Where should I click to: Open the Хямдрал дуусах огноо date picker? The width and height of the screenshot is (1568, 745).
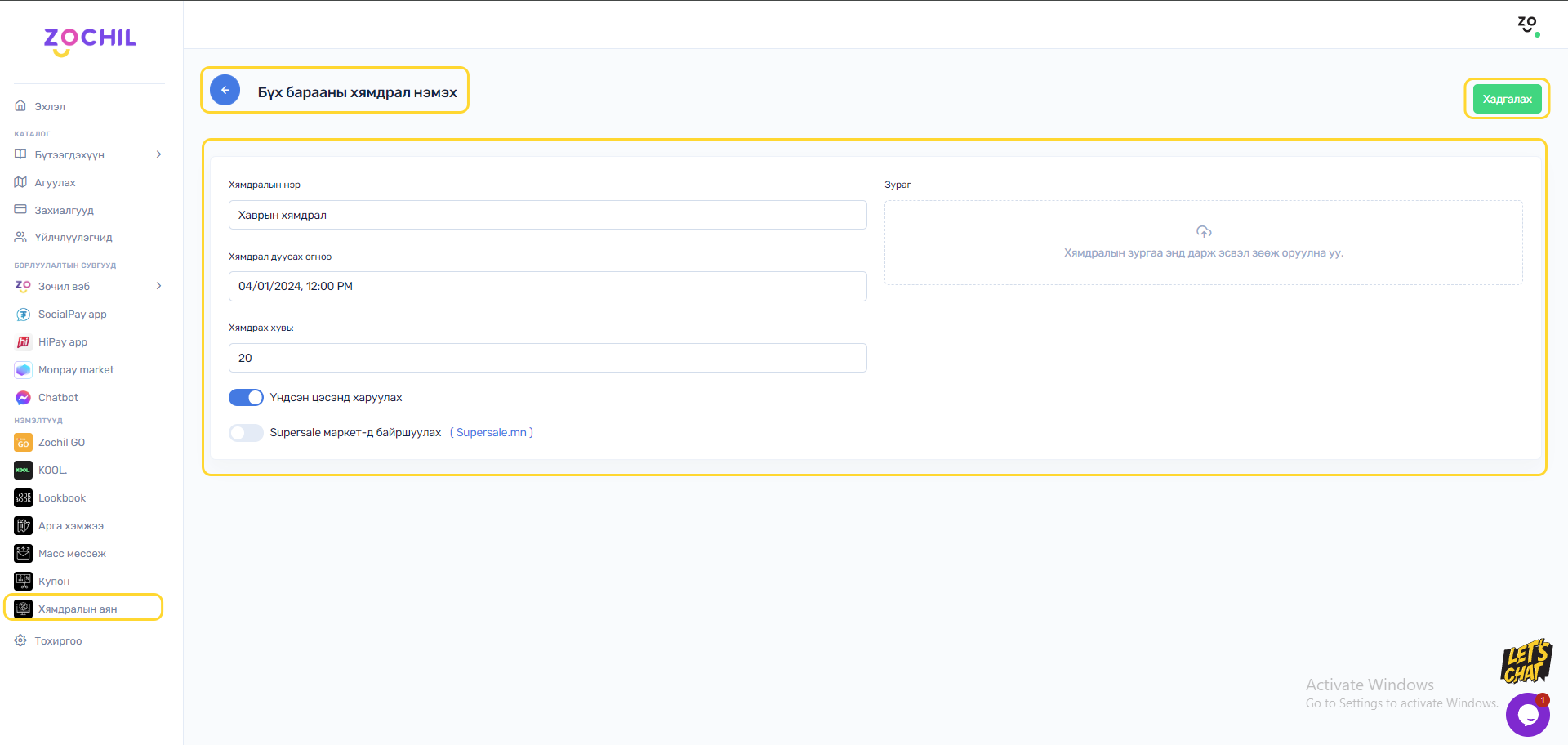tap(547, 287)
